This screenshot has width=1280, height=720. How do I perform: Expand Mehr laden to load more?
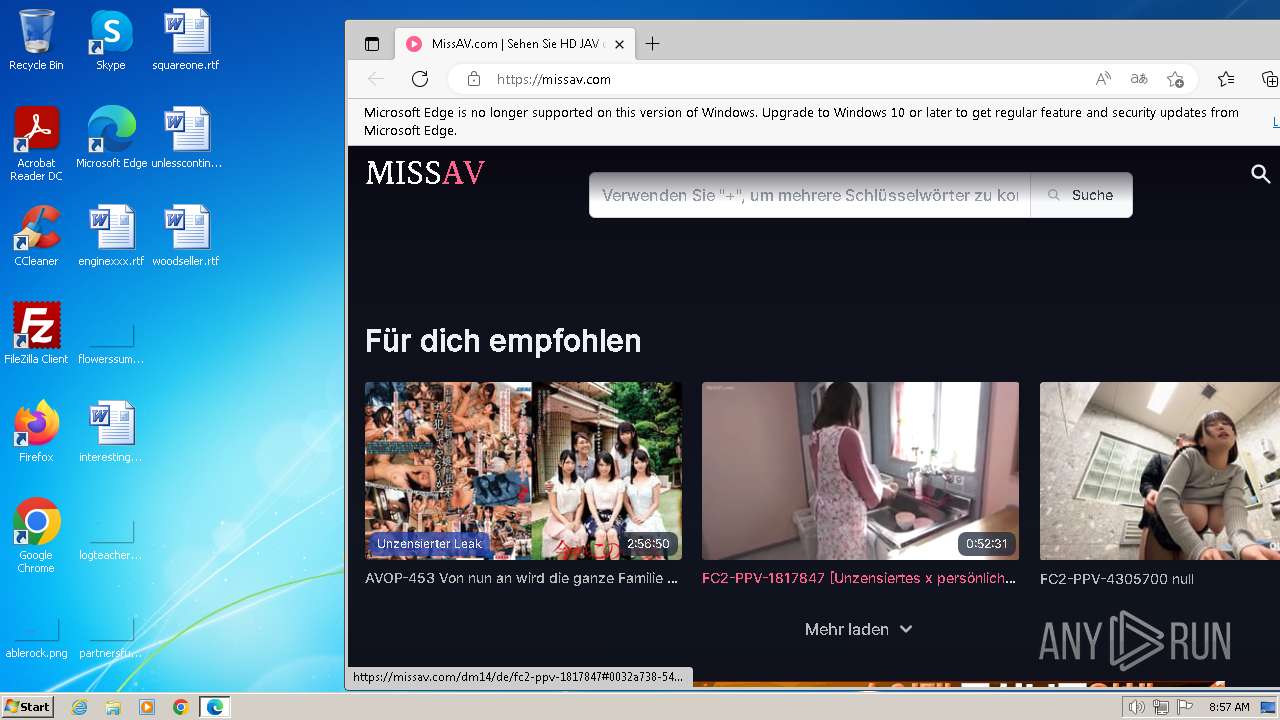click(859, 629)
